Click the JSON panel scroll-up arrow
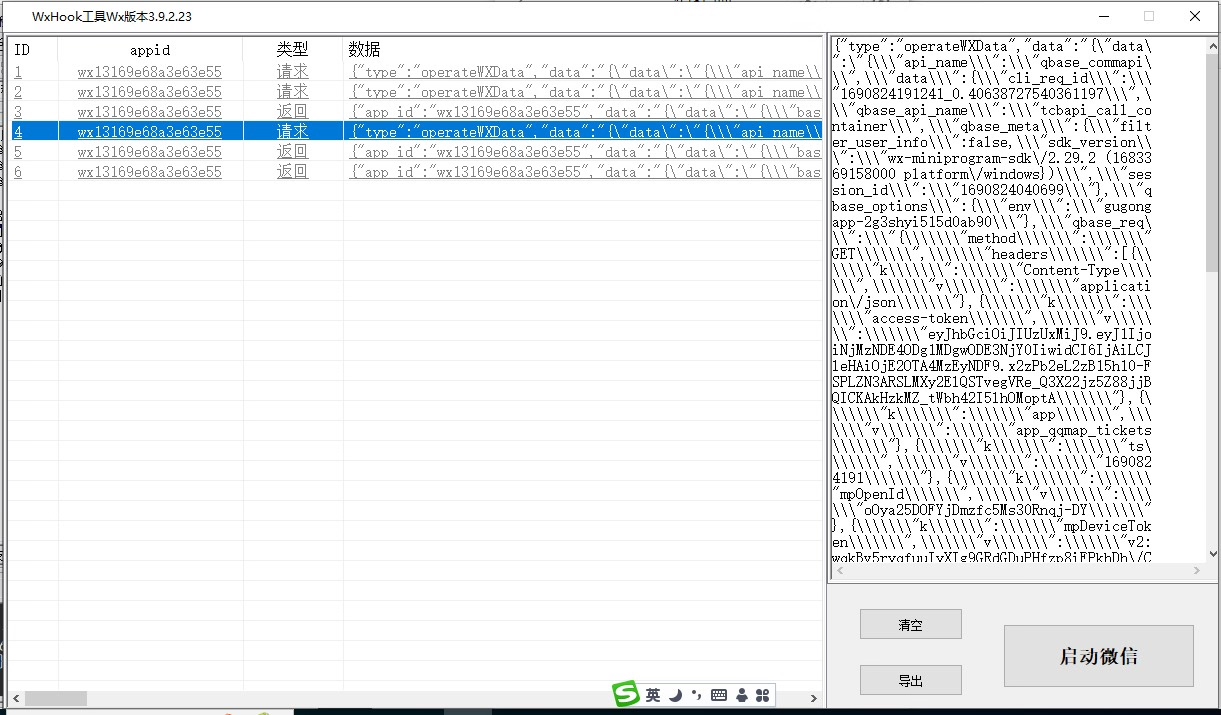 pos(1212,45)
